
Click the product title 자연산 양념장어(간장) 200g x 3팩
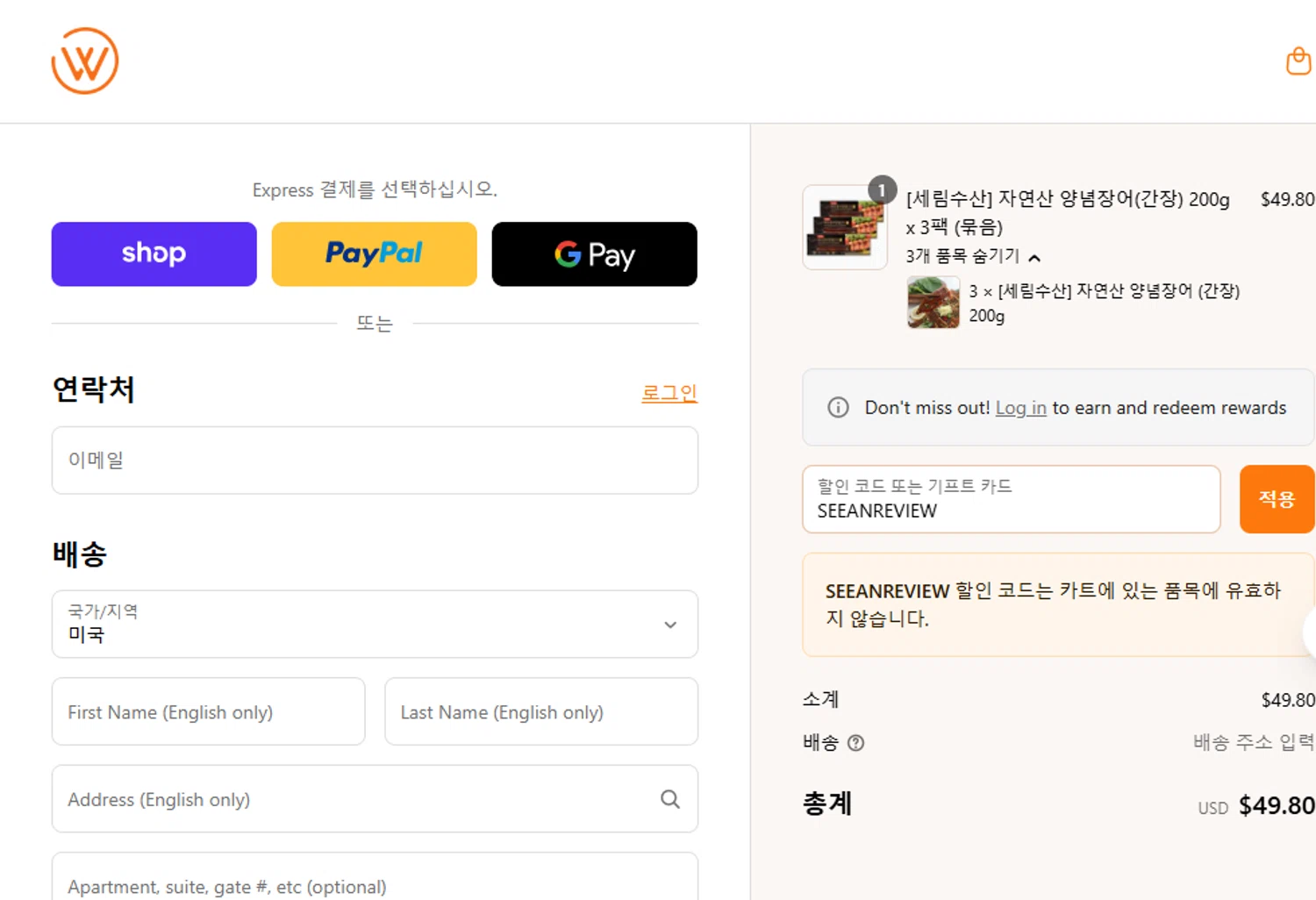point(1068,212)
